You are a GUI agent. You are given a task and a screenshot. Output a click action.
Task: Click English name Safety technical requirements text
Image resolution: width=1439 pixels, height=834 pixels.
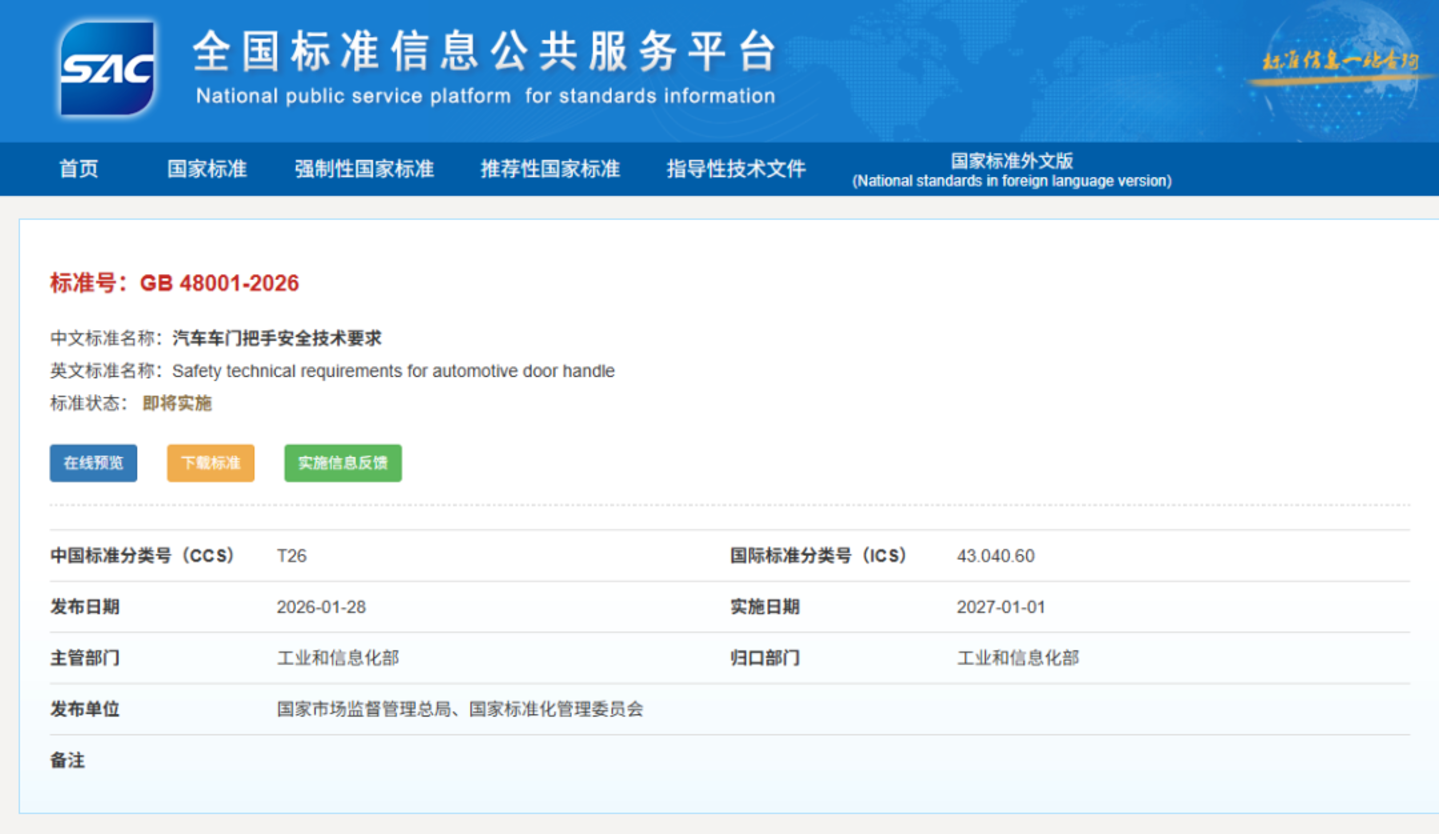click(393, 371)
